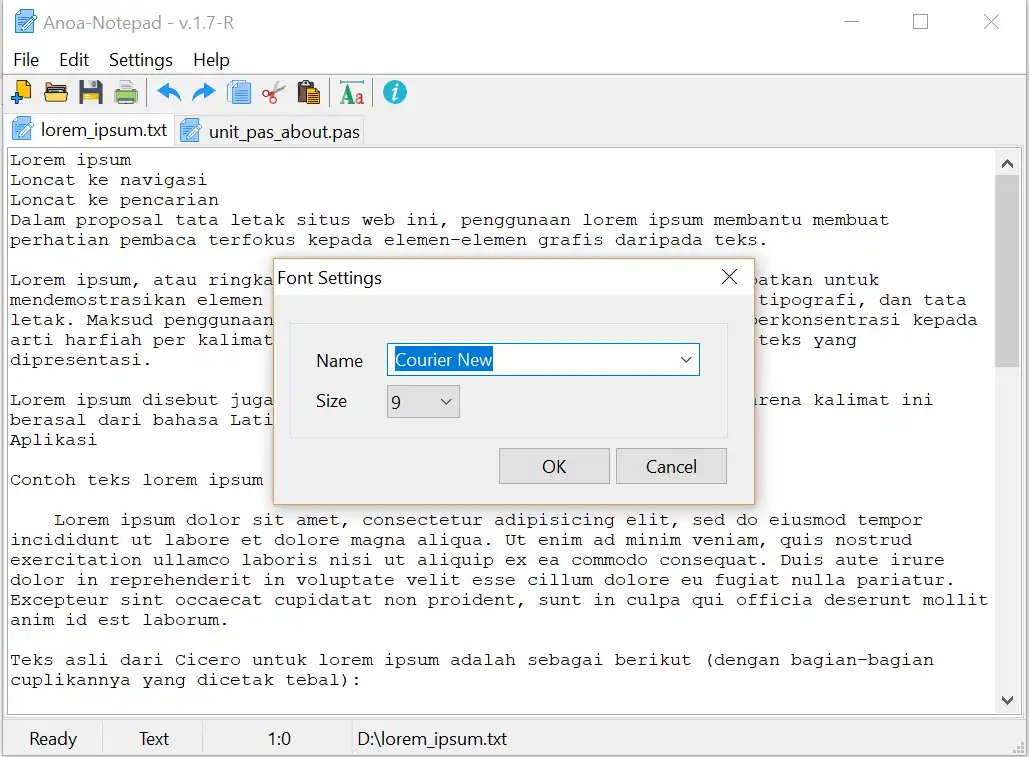Click the scrollbar down arrow
The width and height of the screenshot is (1029, 757).
click(x=1007, y=700)
